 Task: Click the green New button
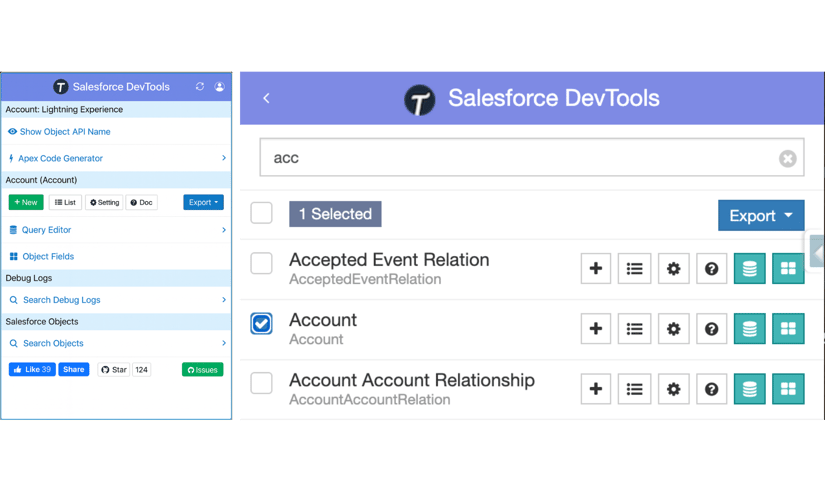26,202
